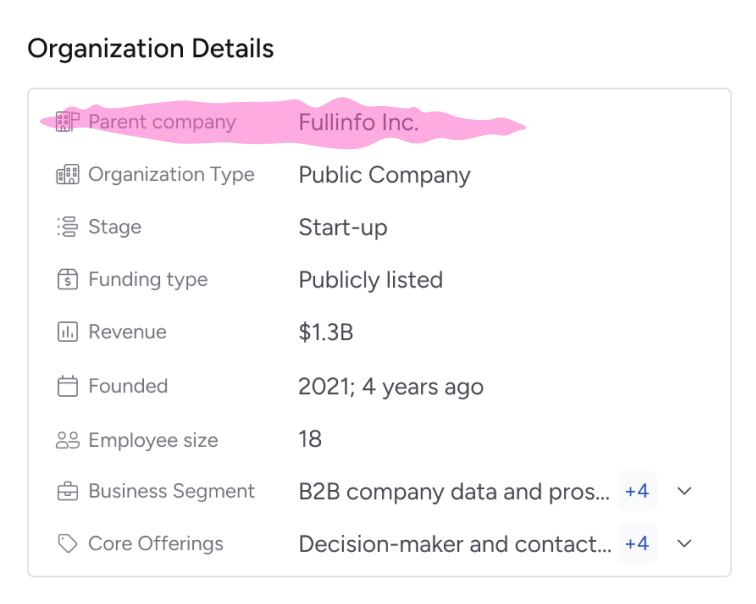Click the Founded calendar icon

tap(67, 386)
